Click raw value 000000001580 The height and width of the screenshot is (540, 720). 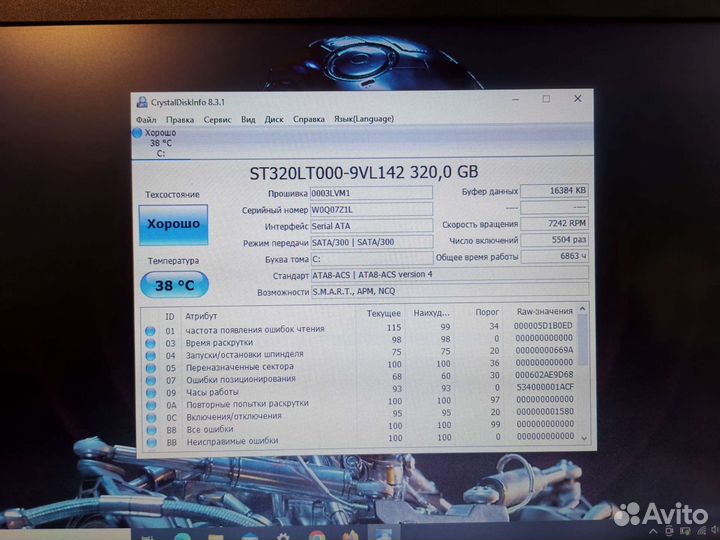pos(545,411)
